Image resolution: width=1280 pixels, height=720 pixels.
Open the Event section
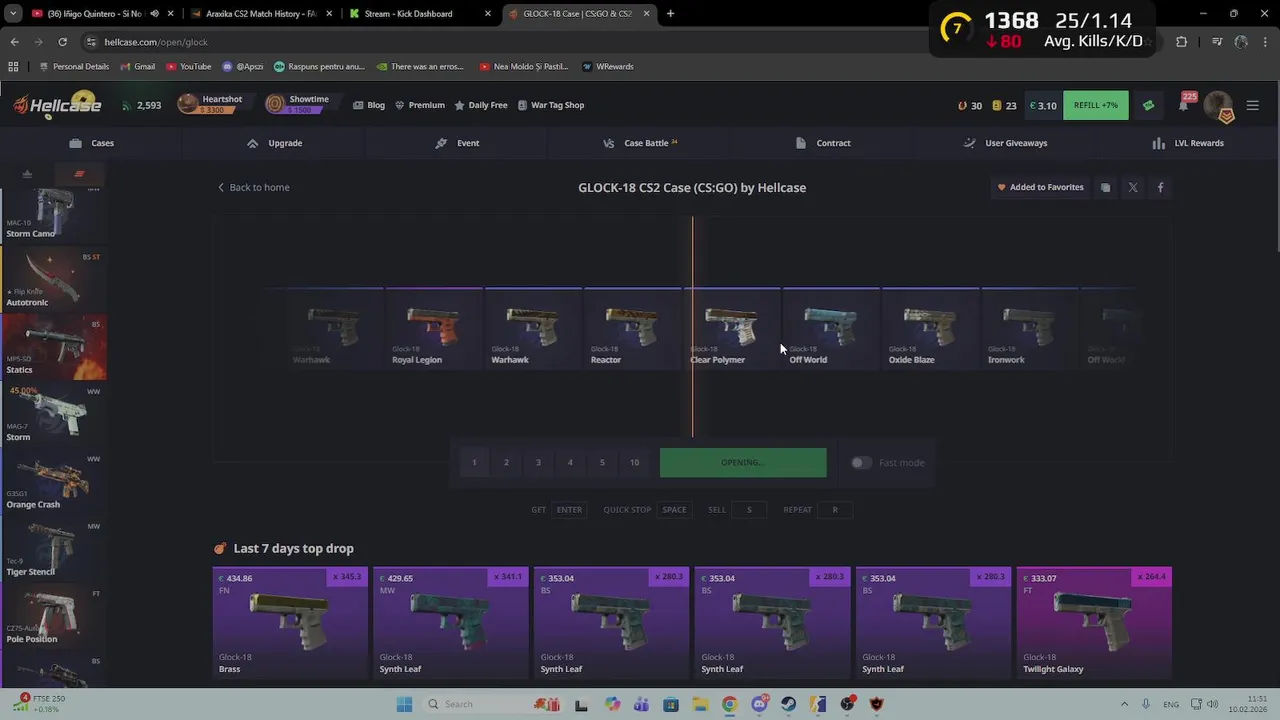(x=457, y=143)
